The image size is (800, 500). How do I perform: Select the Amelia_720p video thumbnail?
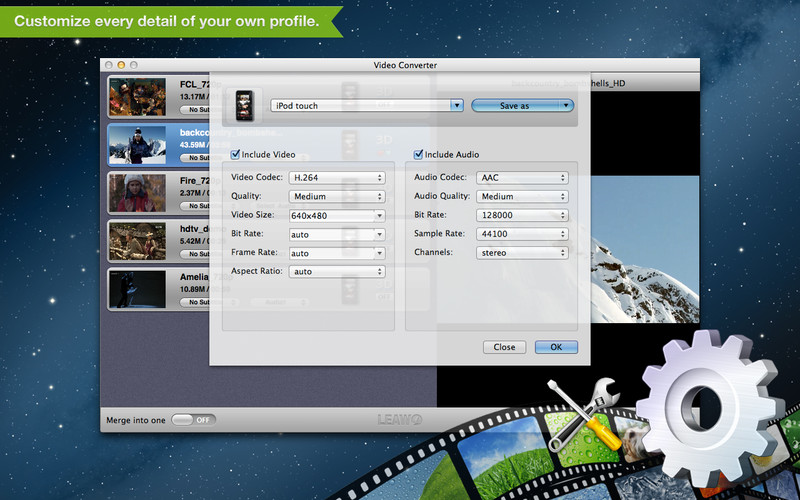137,289
